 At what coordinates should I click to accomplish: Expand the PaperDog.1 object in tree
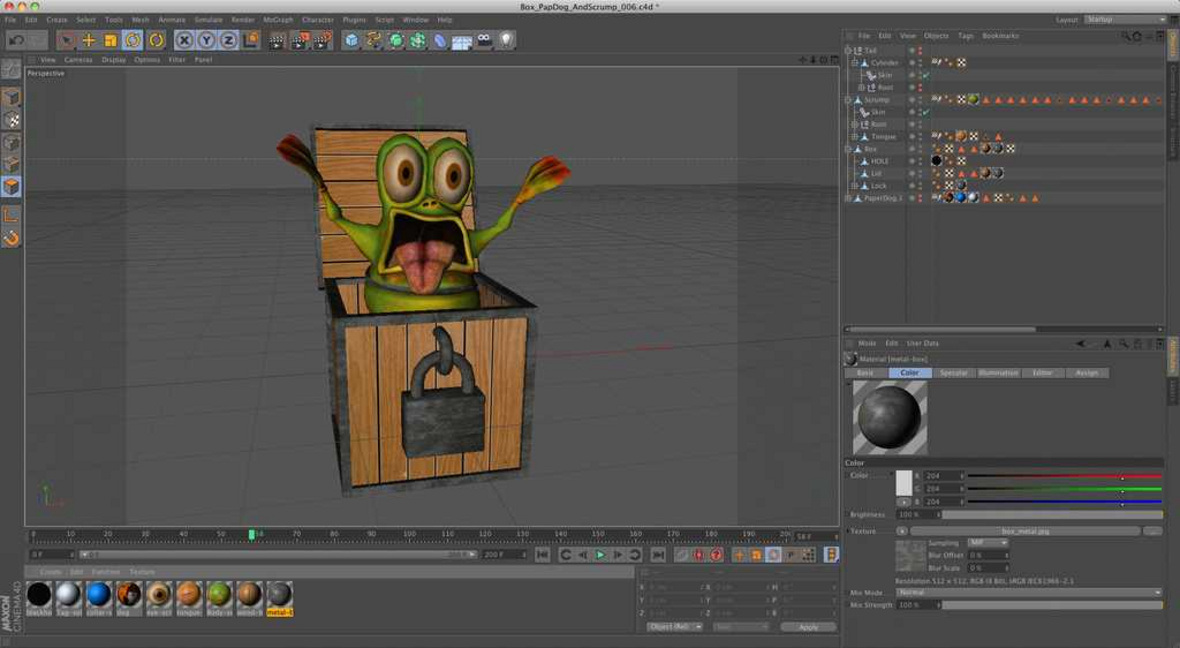[848, 198]
